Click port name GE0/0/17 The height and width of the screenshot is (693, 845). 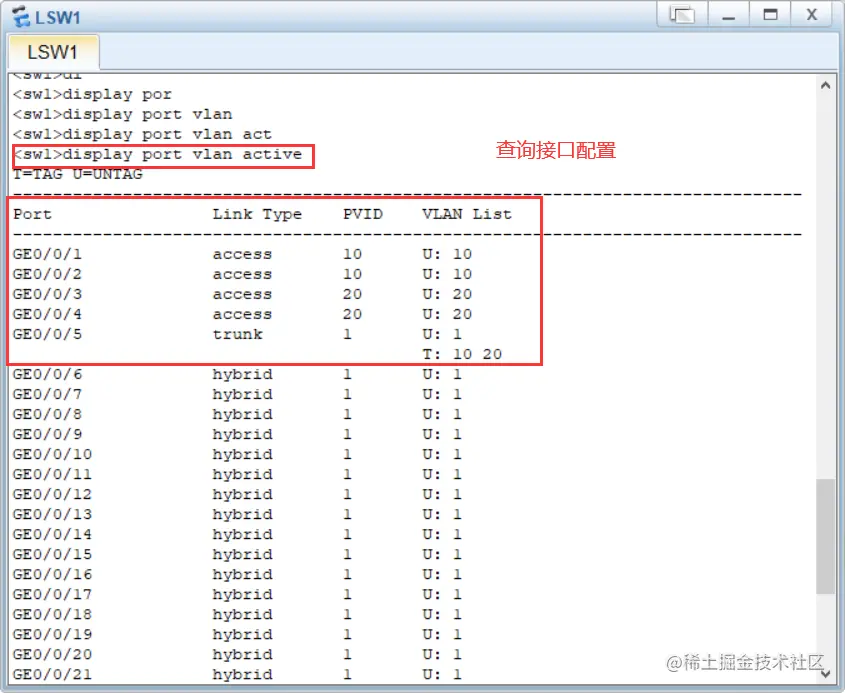(52, 594)
